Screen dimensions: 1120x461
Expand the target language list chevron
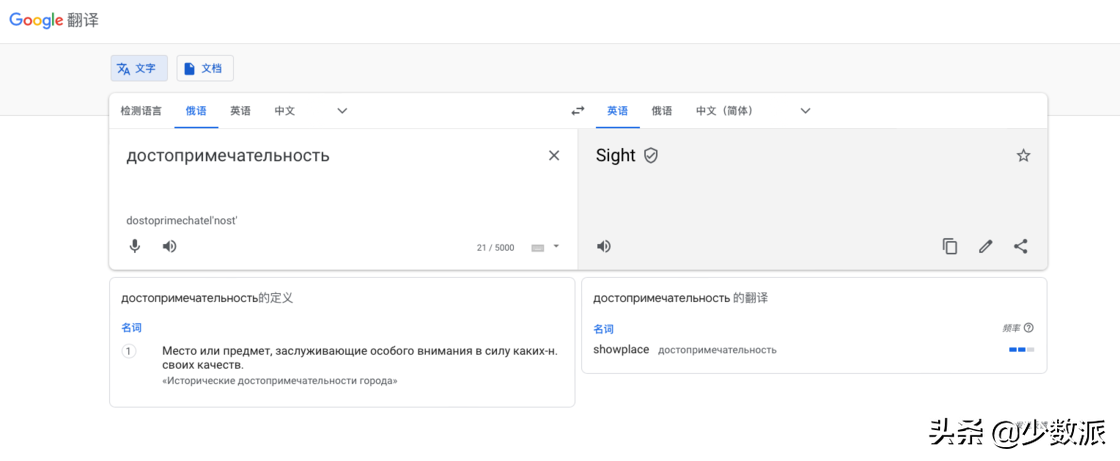click(805, 111)
